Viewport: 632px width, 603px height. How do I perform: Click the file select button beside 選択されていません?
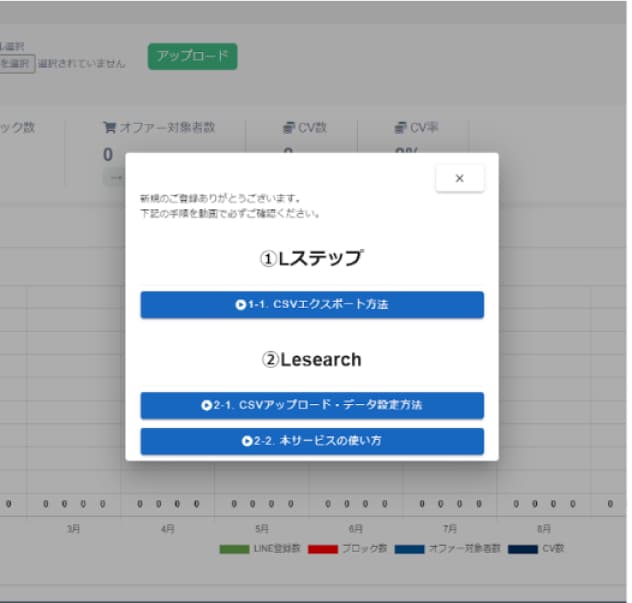[16, 63]
